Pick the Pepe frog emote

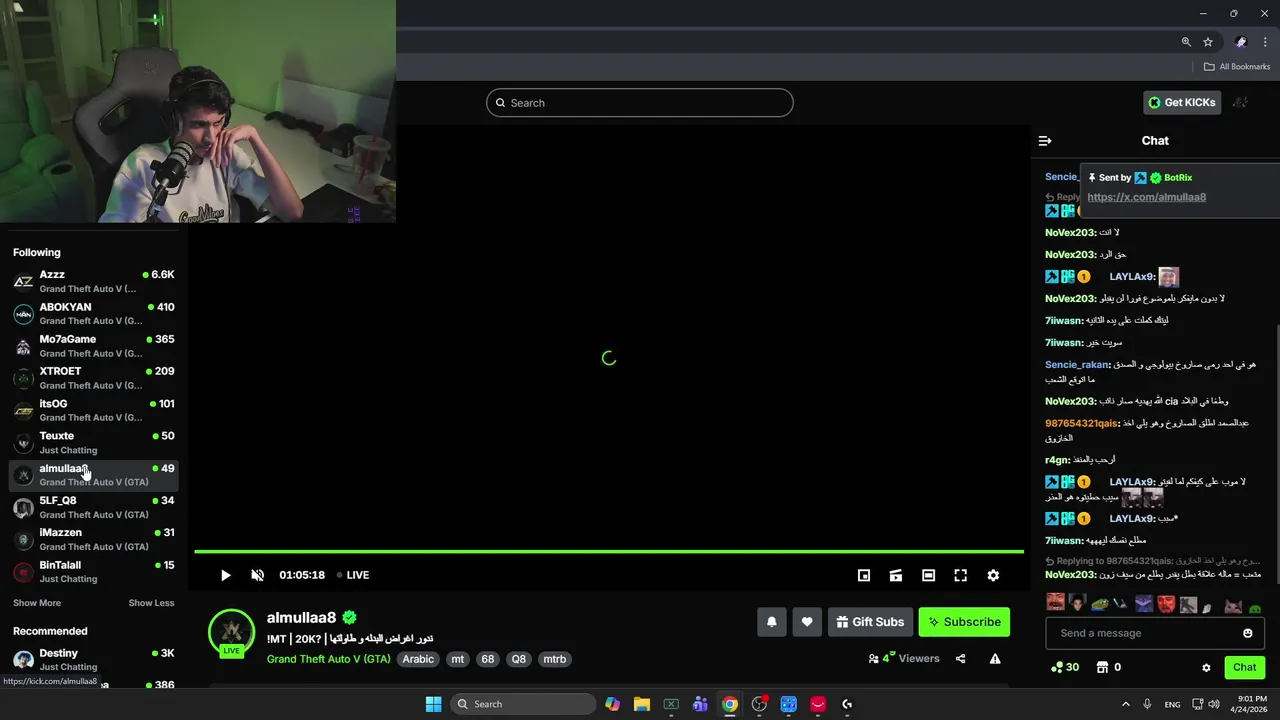pyautogui.click(x=1099, y=604)
